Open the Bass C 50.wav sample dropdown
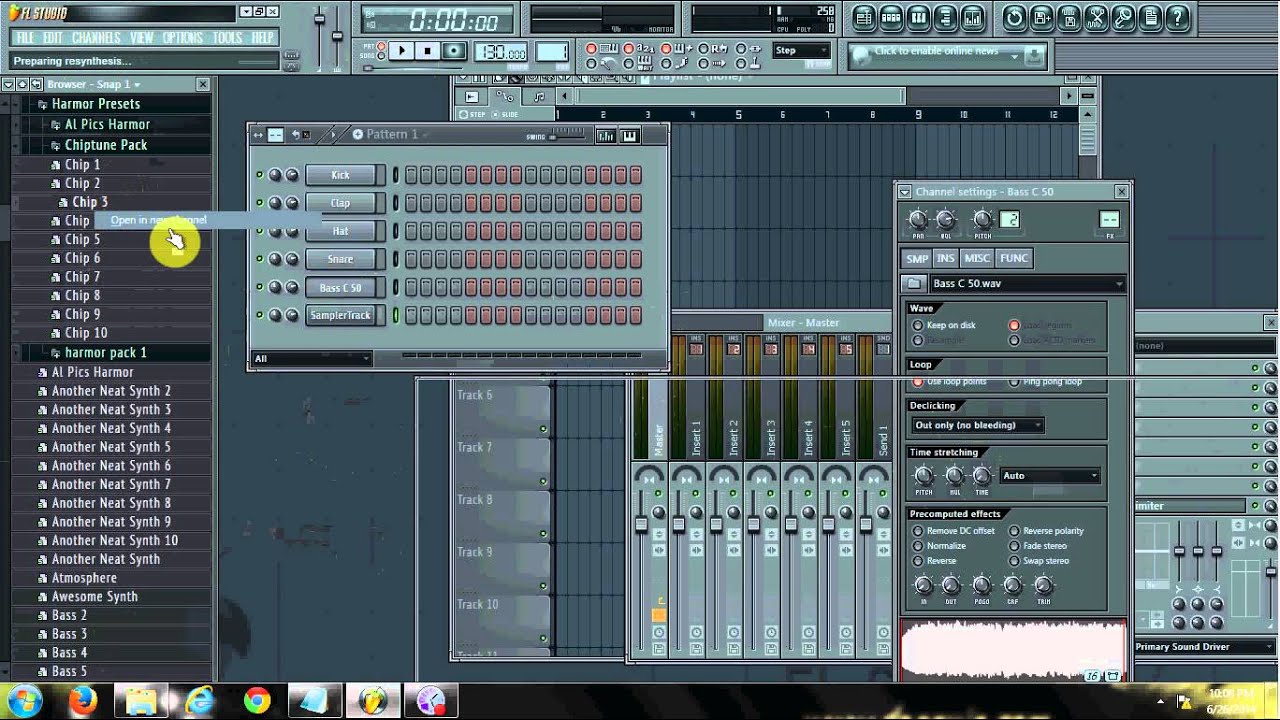1280x720 pixels. coord(1027,284)
